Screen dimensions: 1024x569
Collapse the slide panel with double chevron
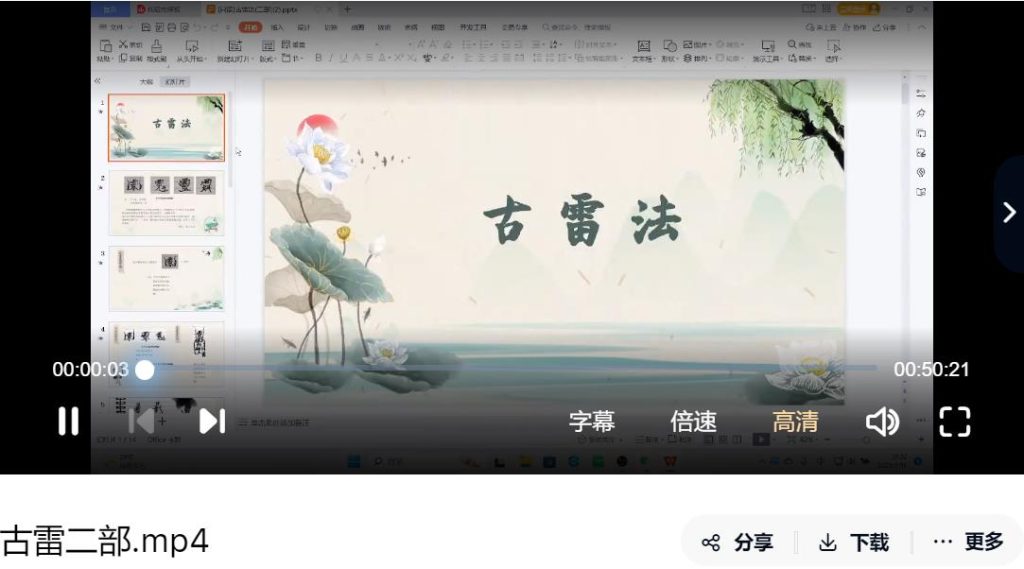point(98,81)
